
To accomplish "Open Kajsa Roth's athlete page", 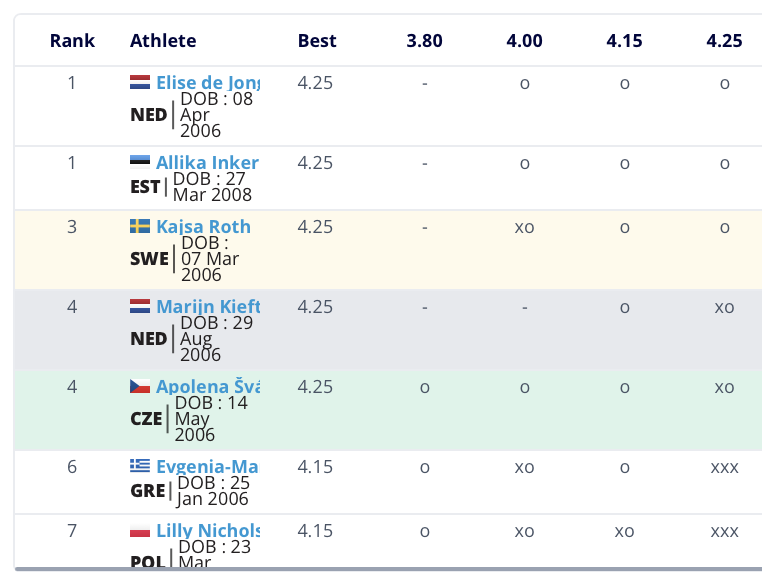I will coord(203,227).
